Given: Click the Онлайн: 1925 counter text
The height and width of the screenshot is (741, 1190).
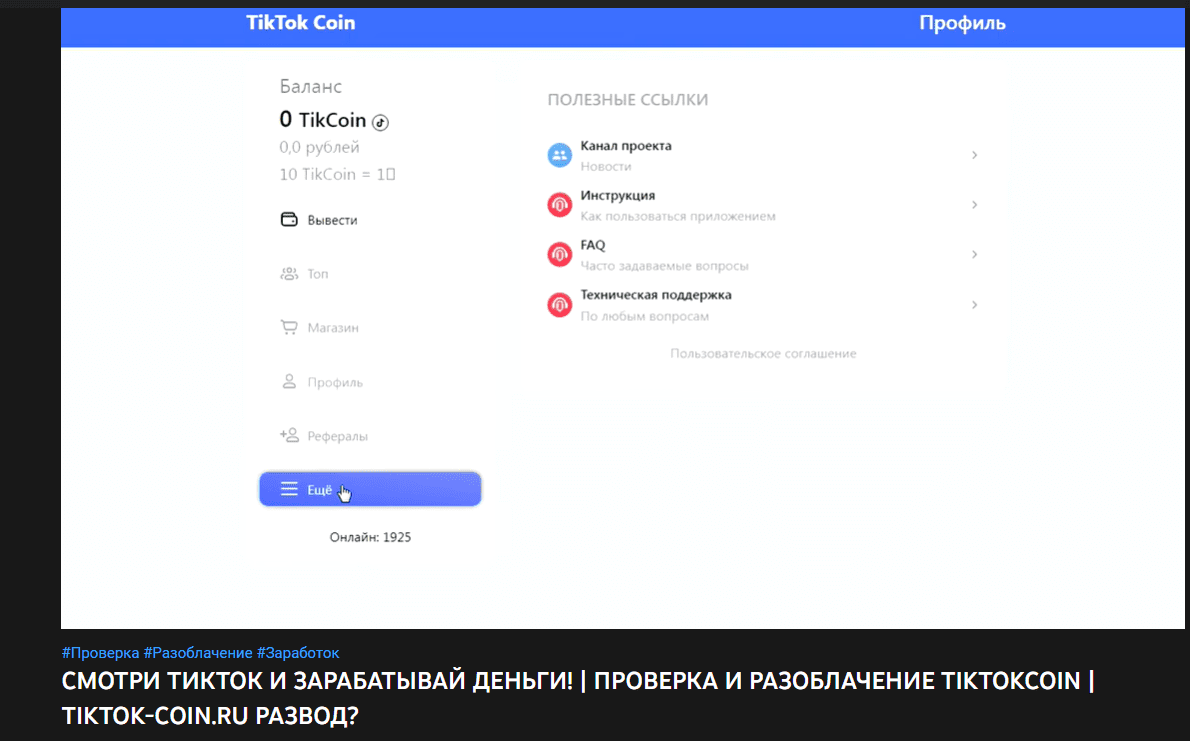Looking at the screenshot, I should tap(370, 538).
